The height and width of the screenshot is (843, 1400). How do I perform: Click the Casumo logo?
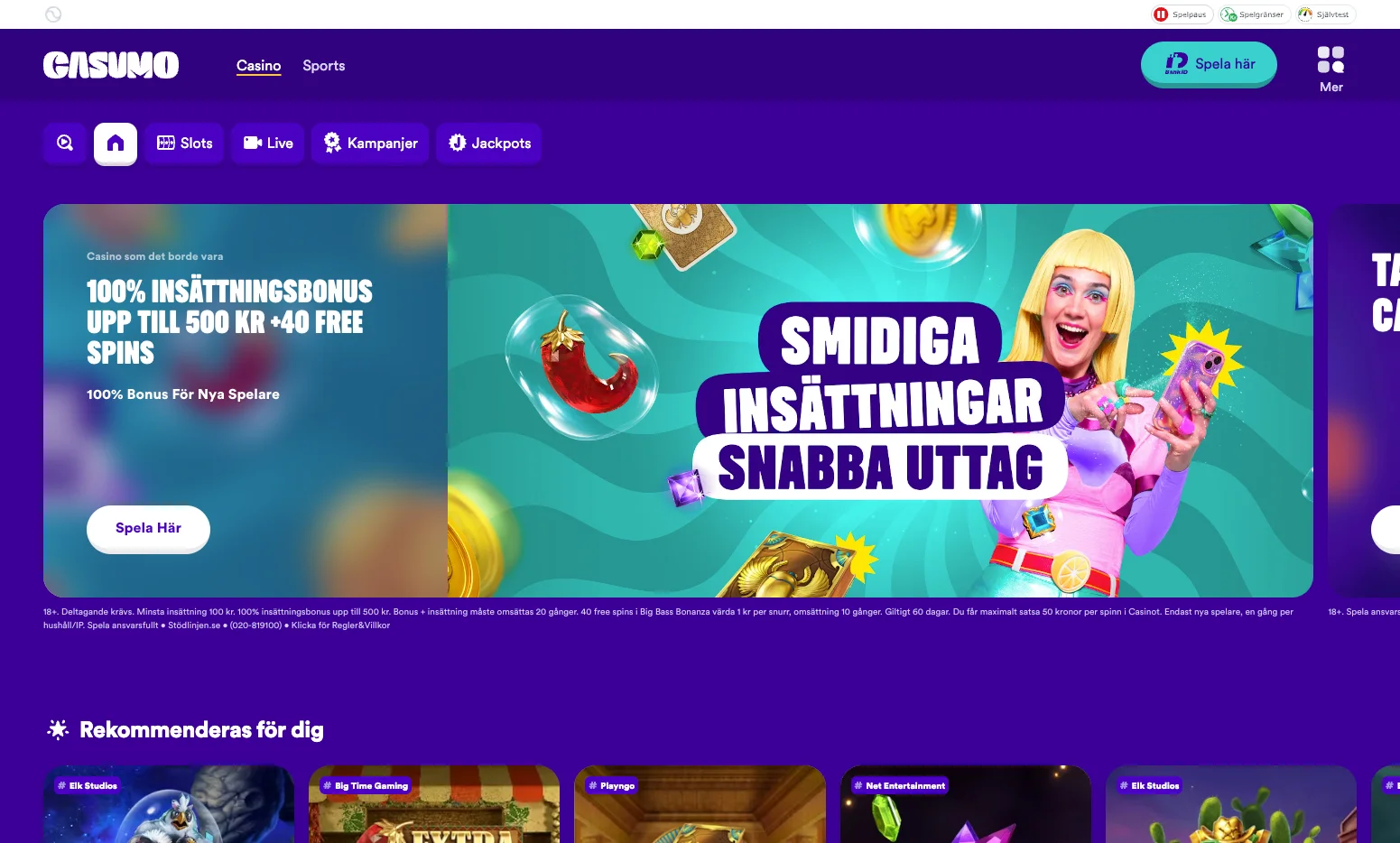pos(111,64)
